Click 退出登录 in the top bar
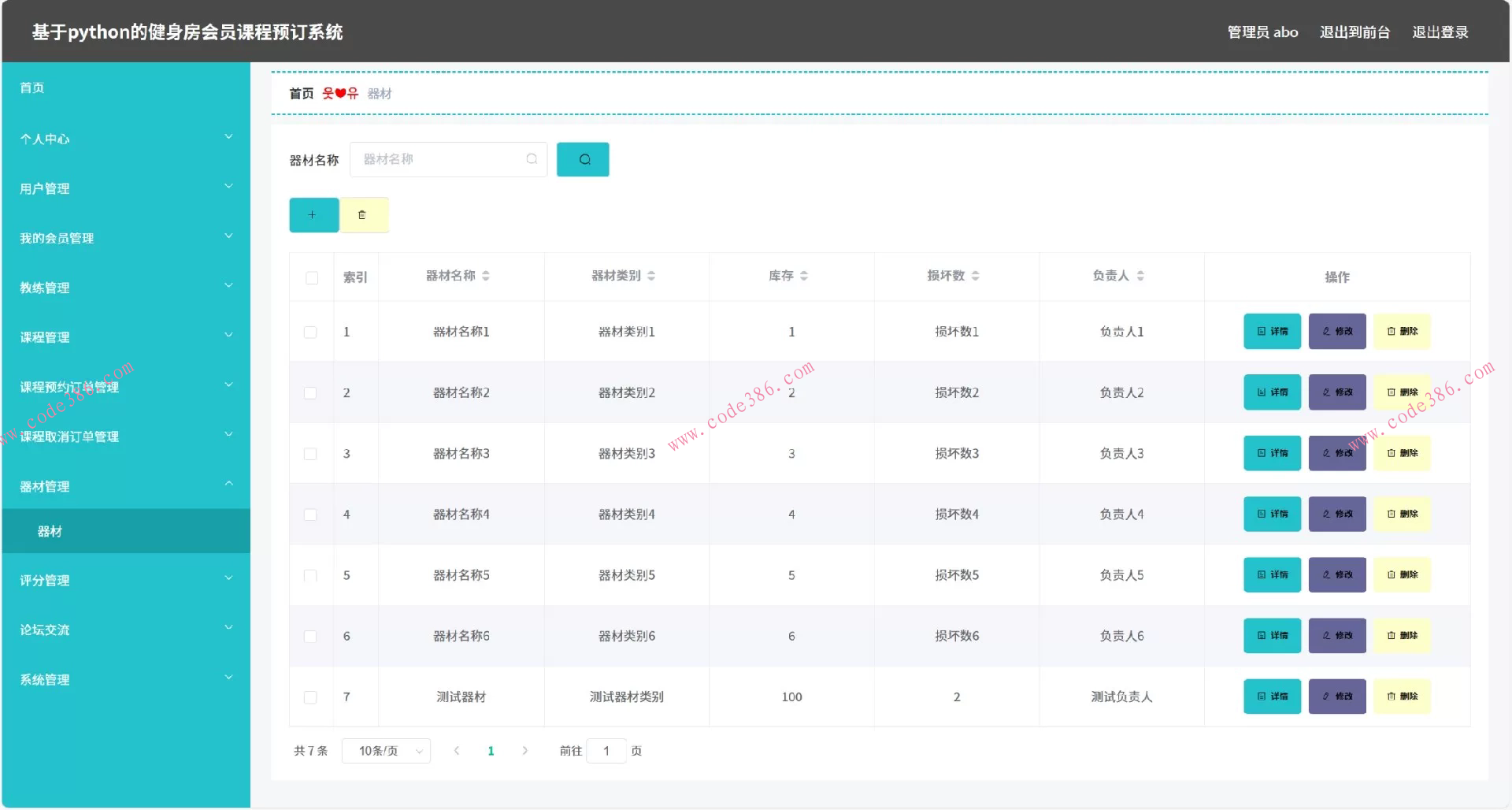The width and height of the screenshot is (1512, 810). (x=1440, y=32)
